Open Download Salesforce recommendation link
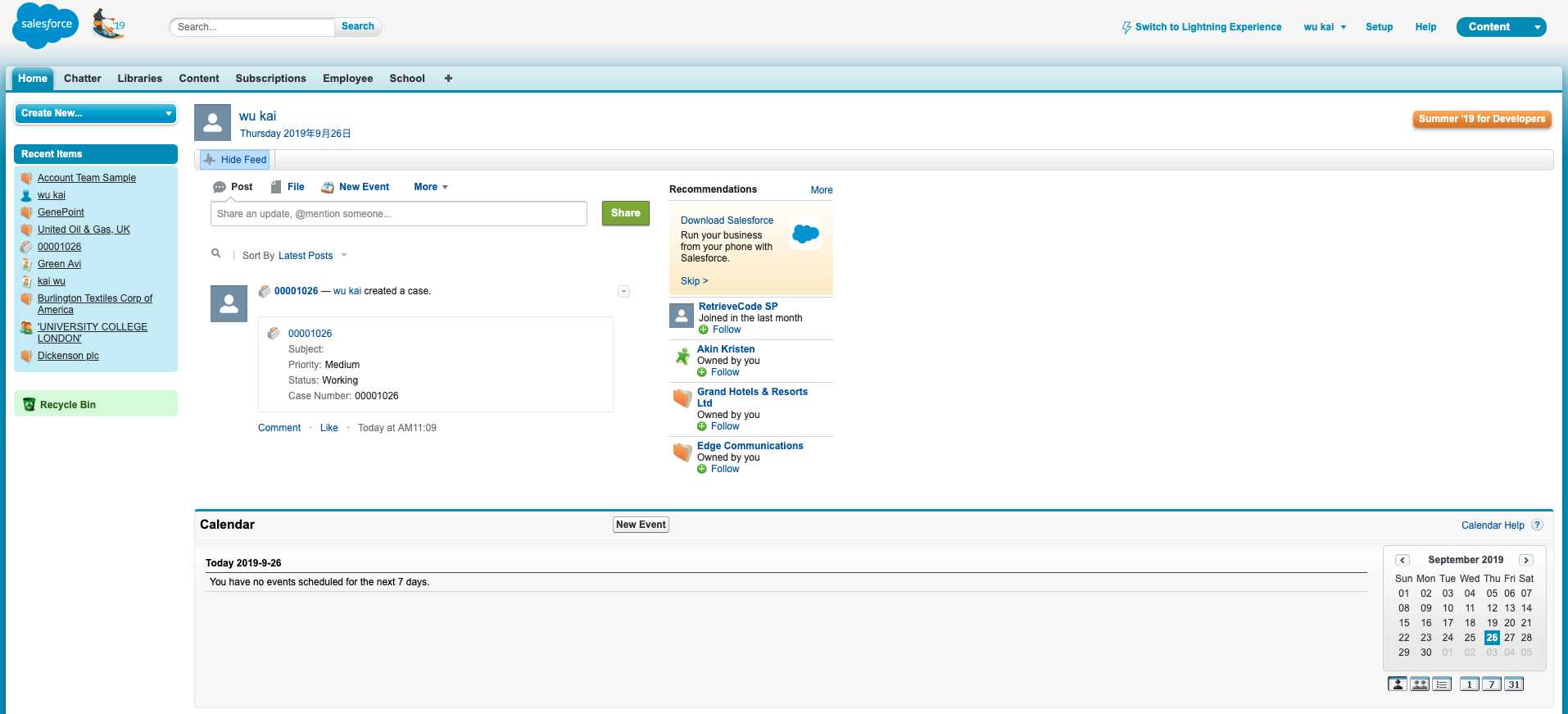Screen dimensions: 1568x714 (x=727, y=221)
